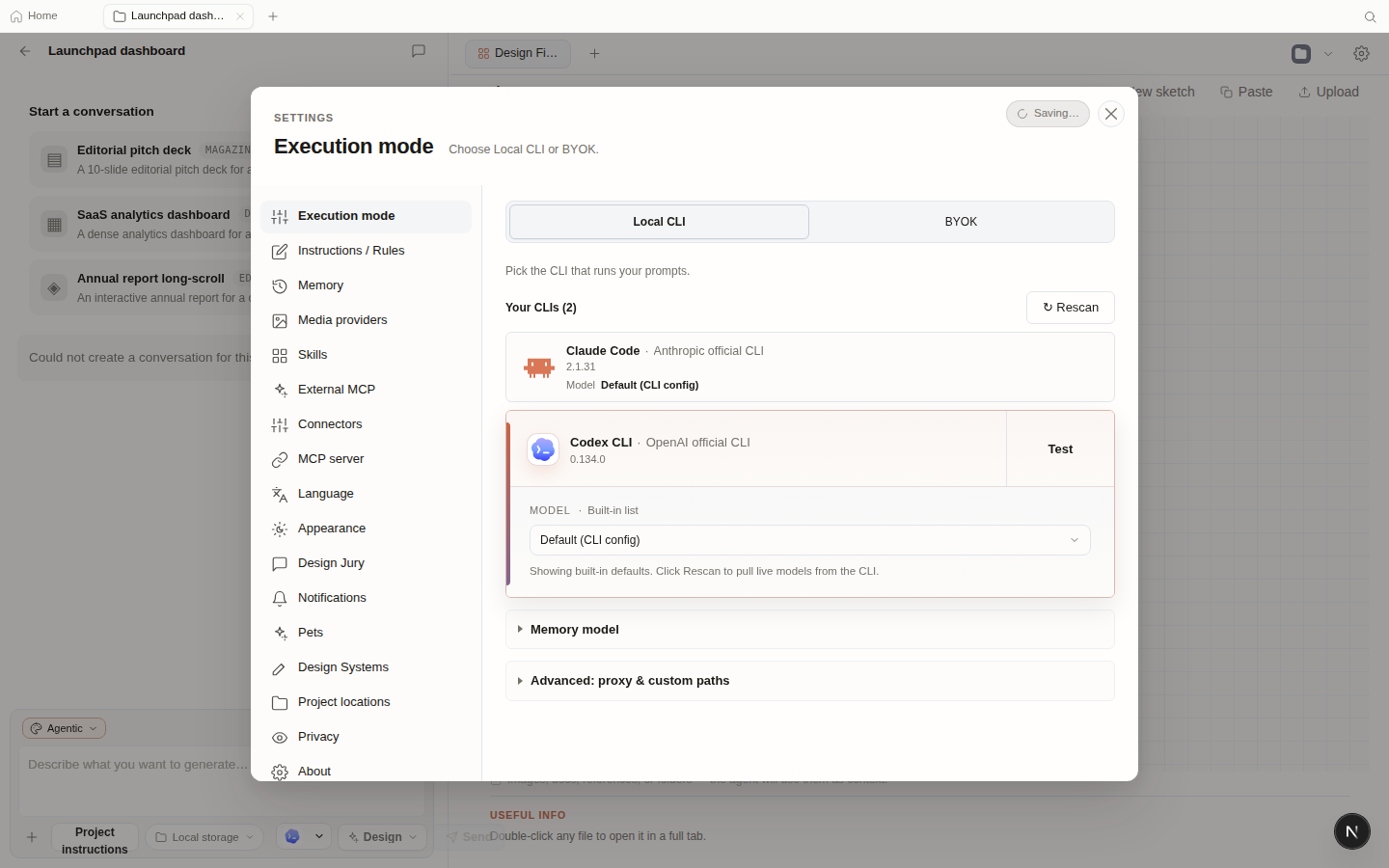Open the workspace settings gear icon
This screenshot has height=868, width=1389.
coord(1362,54)
